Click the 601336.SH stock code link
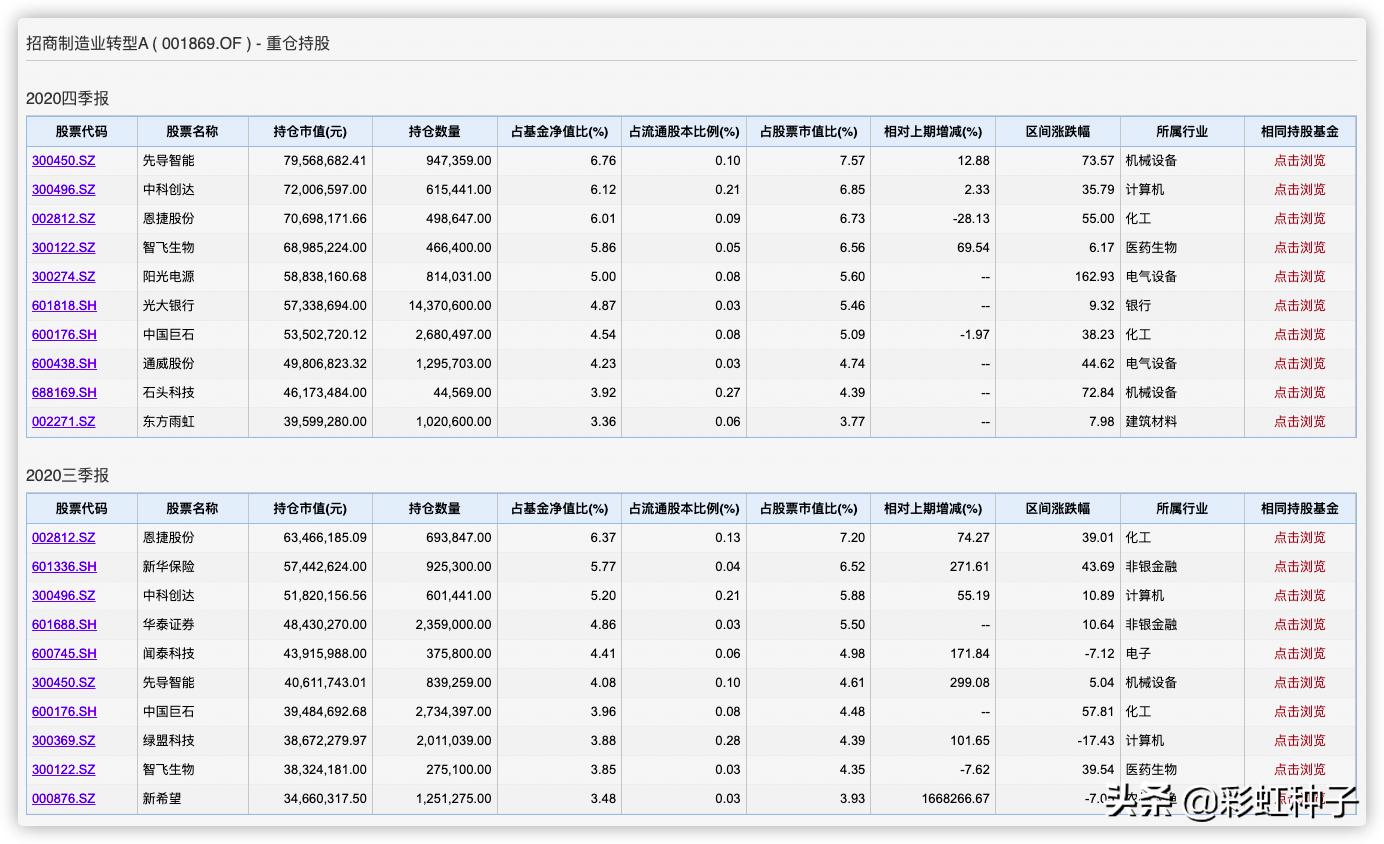 (64, 566)
